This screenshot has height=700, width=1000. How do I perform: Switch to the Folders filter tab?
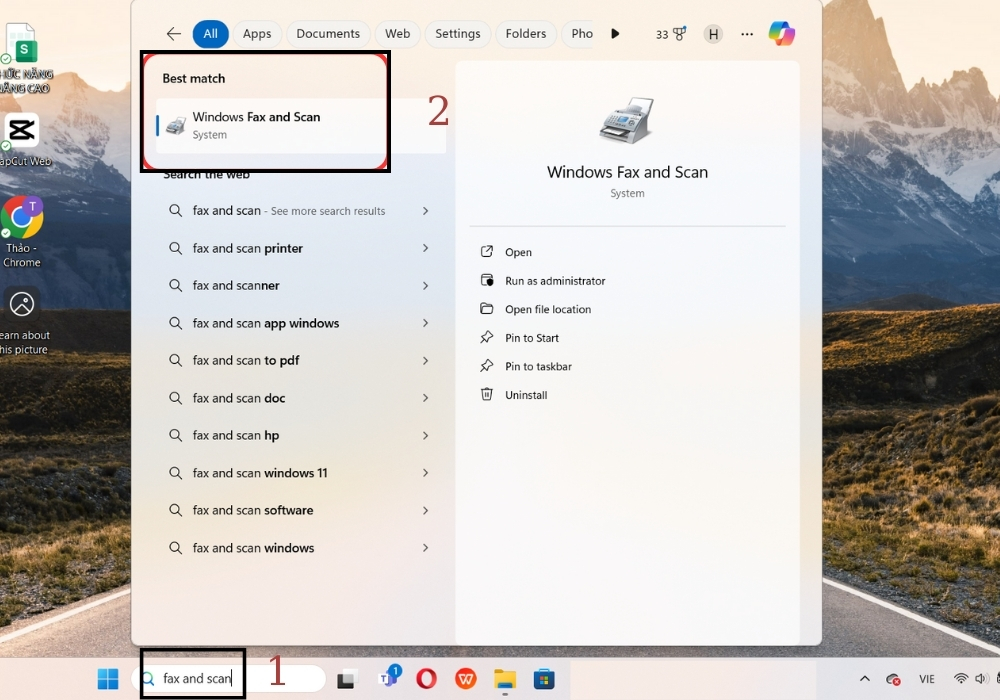pos(526,34)
